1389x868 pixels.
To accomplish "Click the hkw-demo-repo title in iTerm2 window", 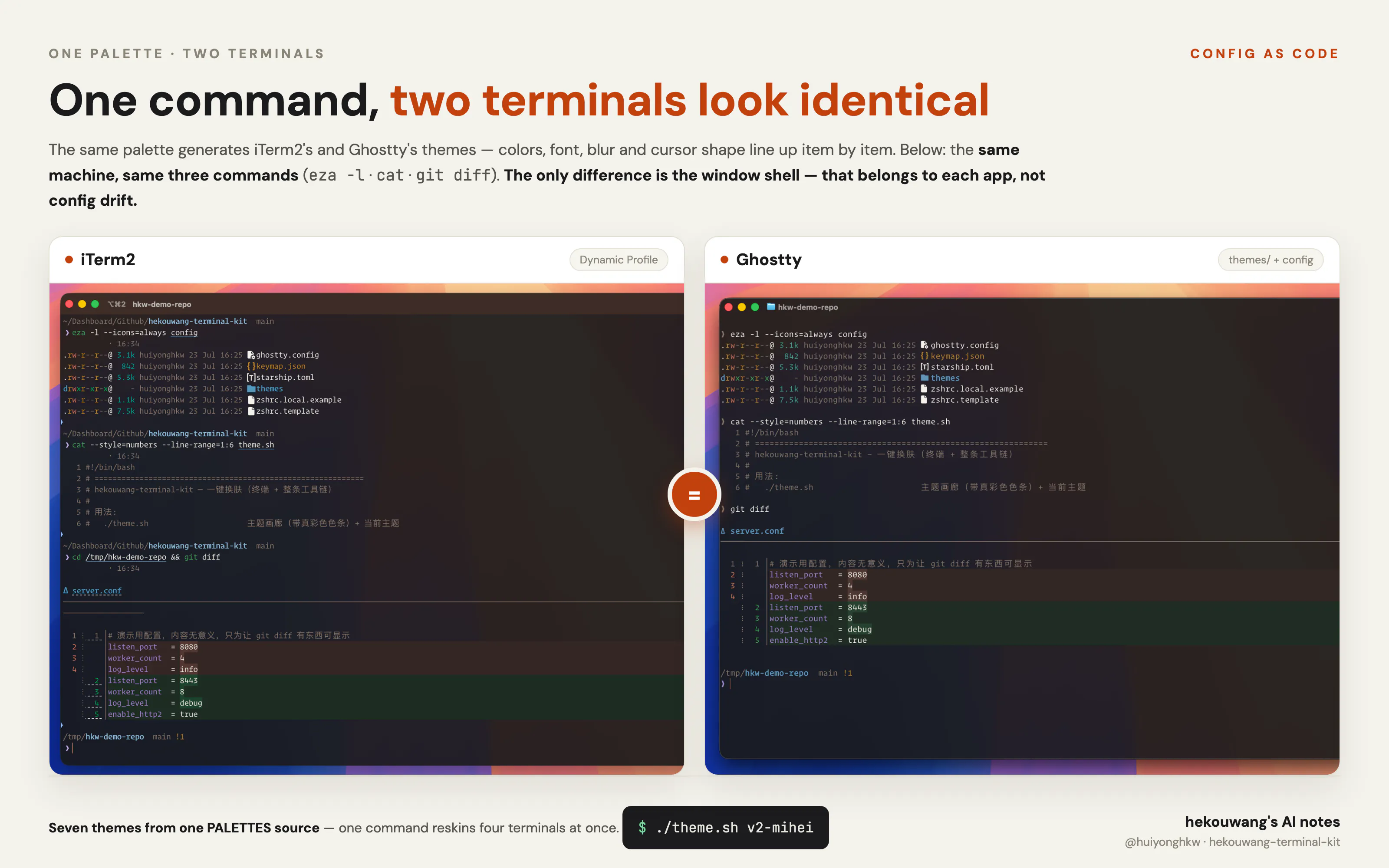I will (162, 304).
